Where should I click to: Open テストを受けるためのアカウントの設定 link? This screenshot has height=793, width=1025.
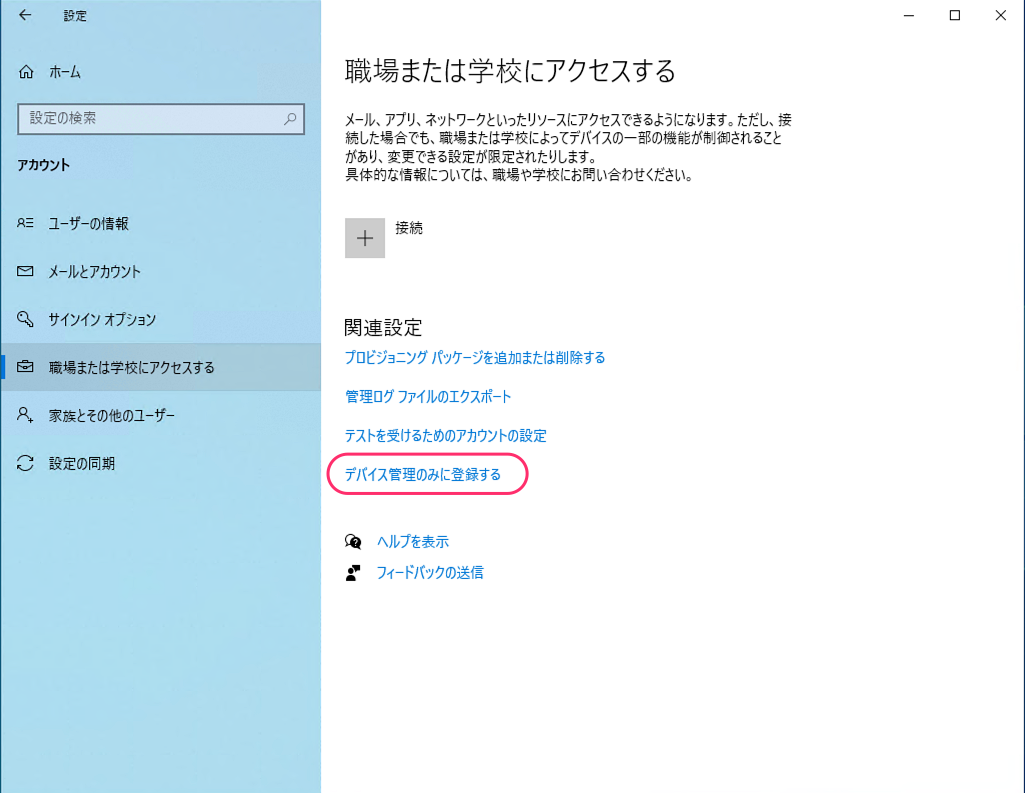click(x=445, y=436)
